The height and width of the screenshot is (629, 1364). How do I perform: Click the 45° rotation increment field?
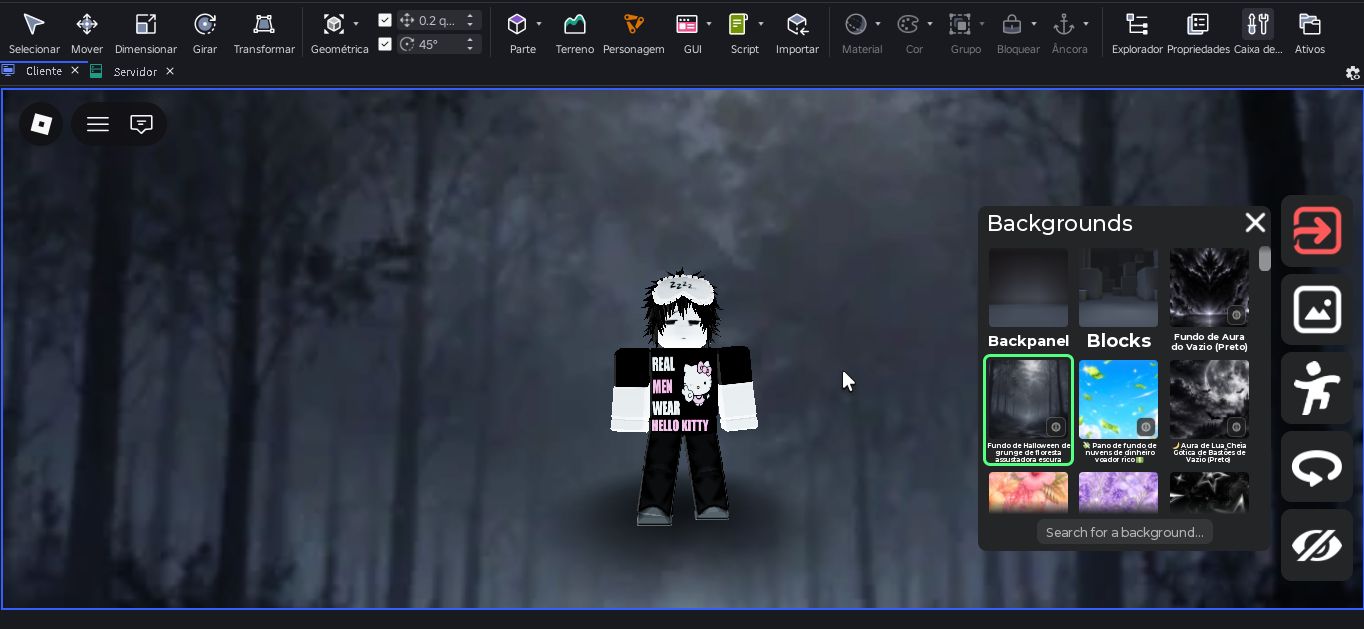pyautogui.click(x=440, y=43)
